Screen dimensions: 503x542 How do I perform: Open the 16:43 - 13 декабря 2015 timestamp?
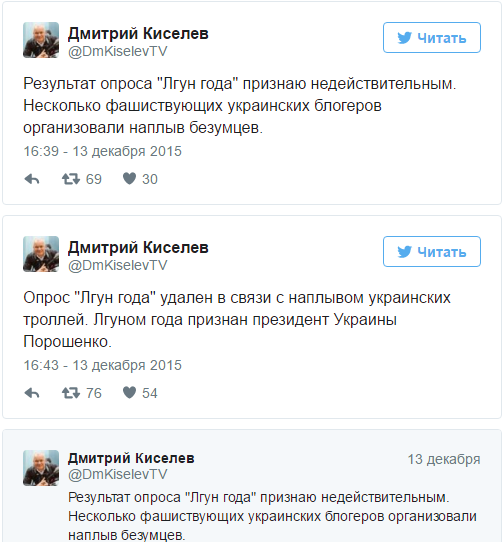(102, 365)
